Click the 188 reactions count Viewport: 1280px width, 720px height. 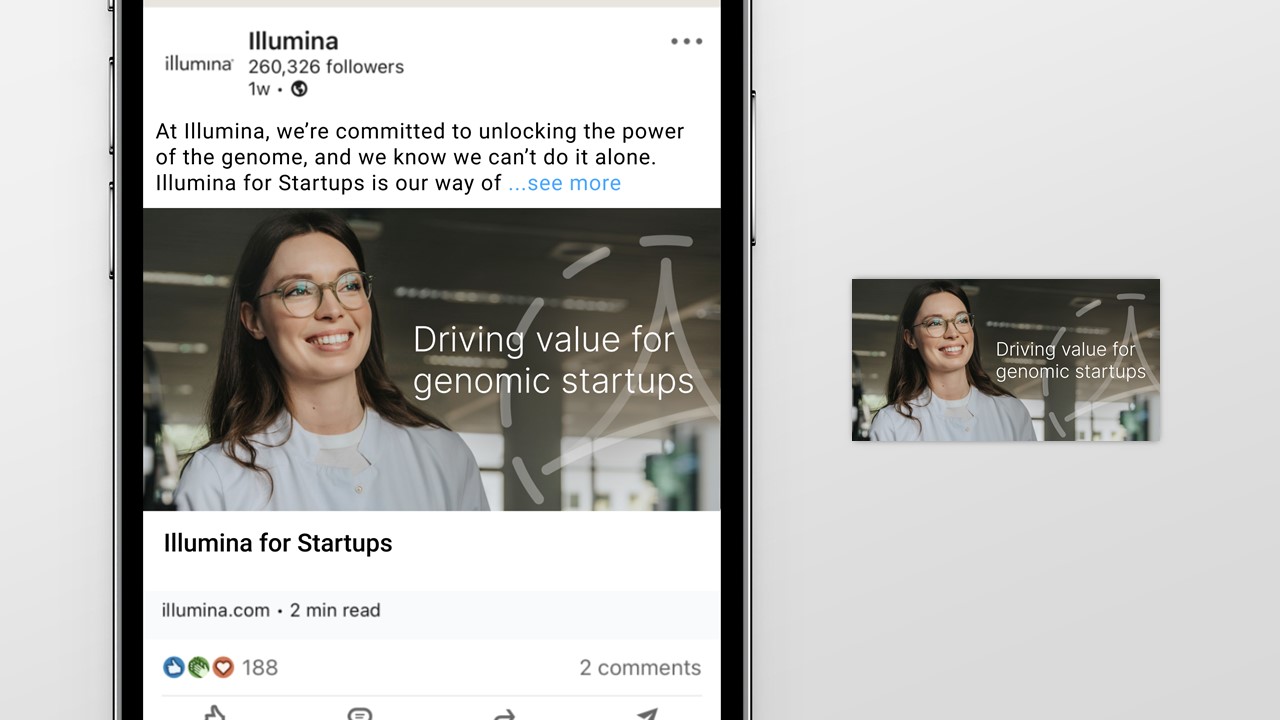point(260,668)
